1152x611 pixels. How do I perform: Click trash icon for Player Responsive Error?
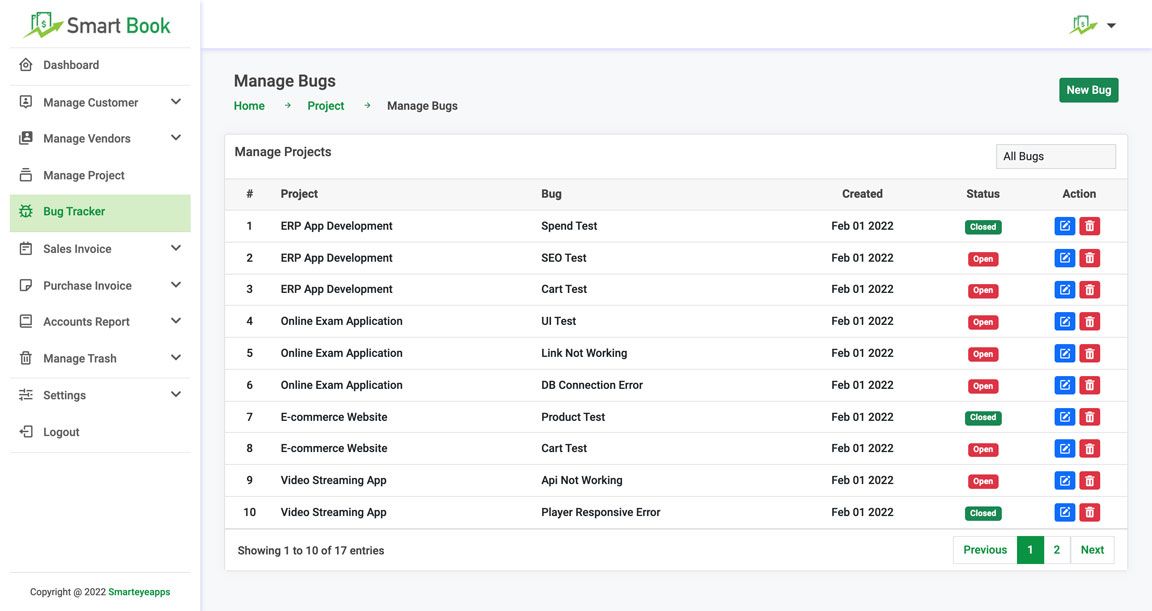coord(1089,513)
